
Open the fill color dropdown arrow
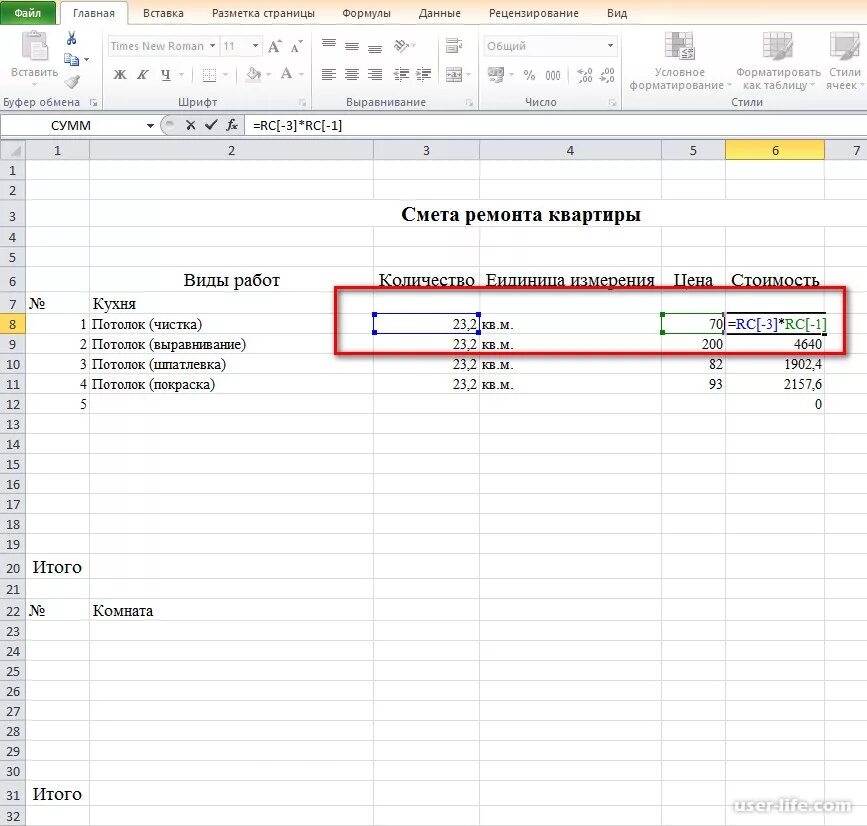click(x=269, y=75)
